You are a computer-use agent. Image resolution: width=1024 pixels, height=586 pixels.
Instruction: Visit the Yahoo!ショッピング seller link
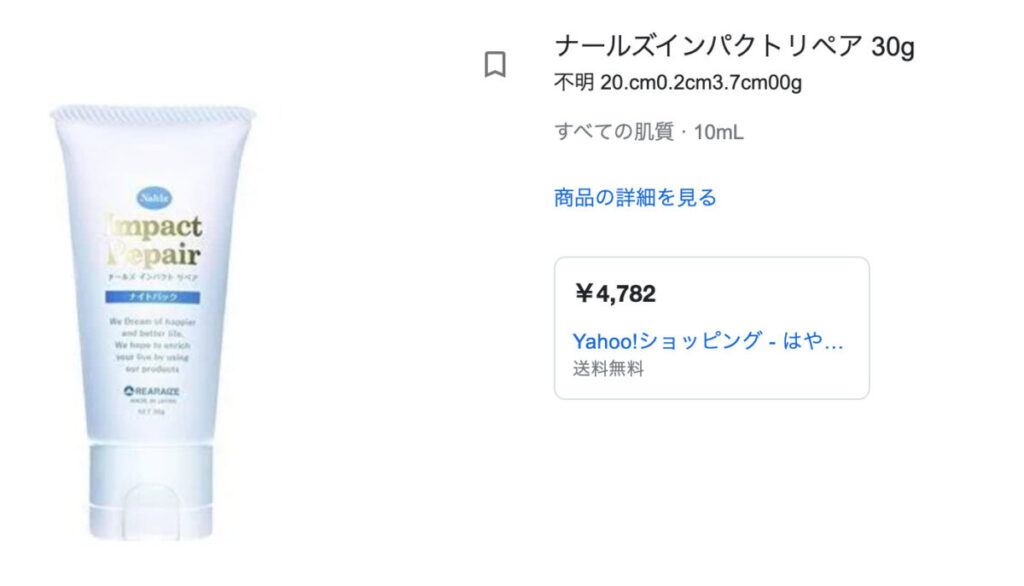708,341
